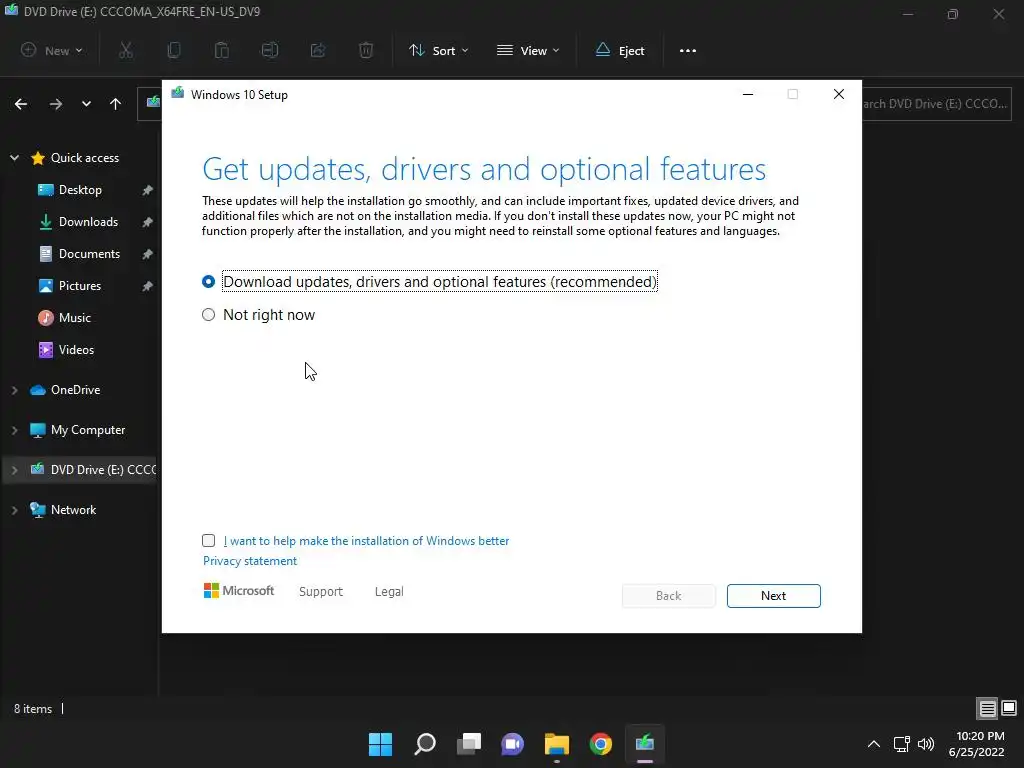Expand the My Computer node
This screenshot has height=768, width=1024.
click(x=14, y=430)
